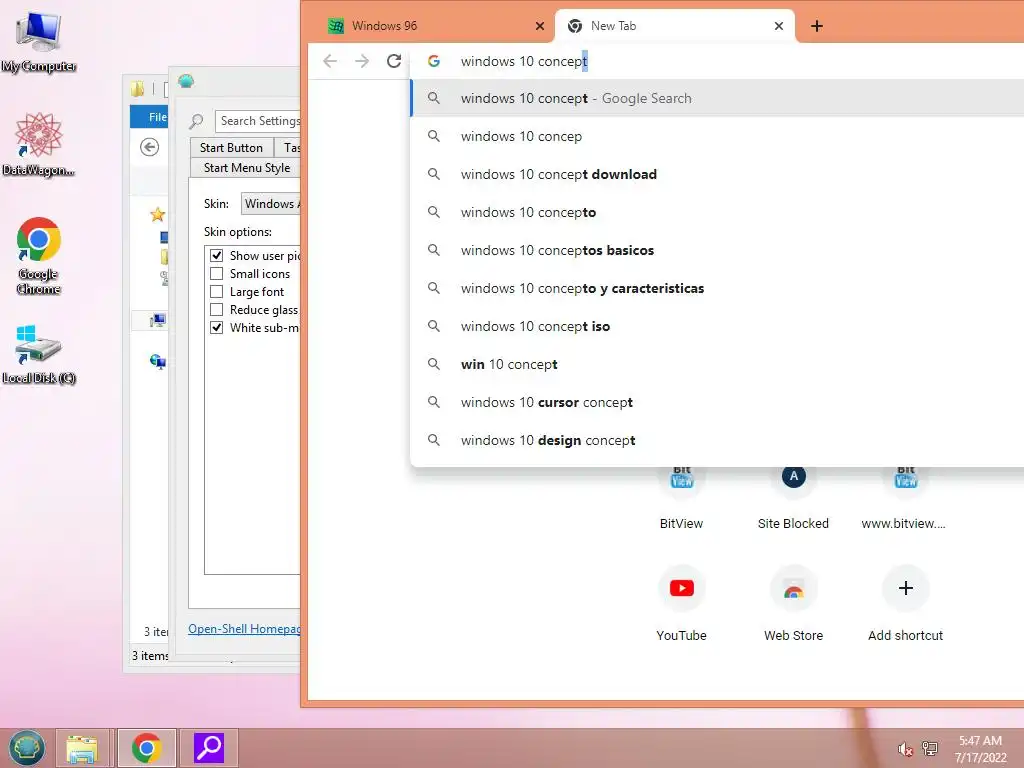The width and height of the screenshot is (1024, 768).
Task: Open the Google Chrome desktop shortcut
Action: [39, 255]
